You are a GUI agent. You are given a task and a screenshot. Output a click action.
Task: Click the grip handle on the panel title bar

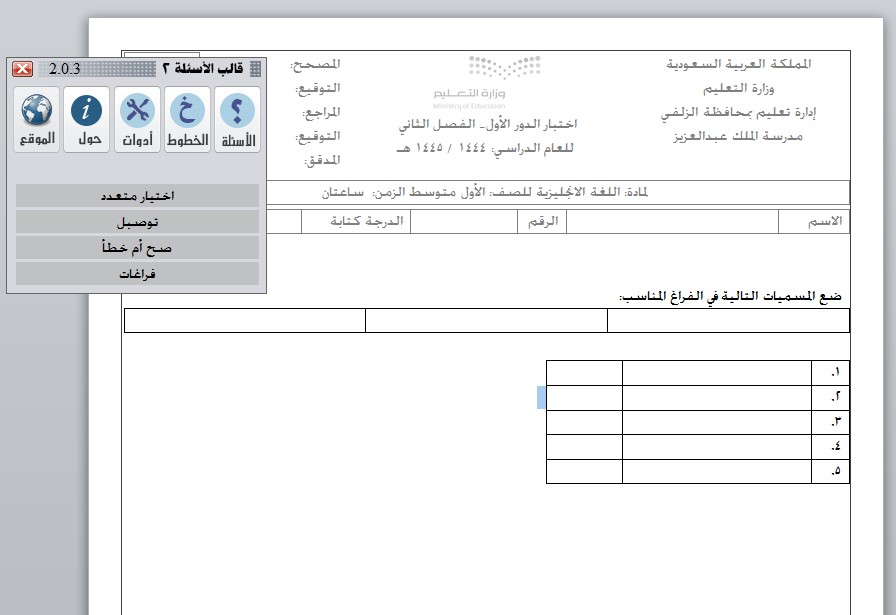[x=255, y=69]
